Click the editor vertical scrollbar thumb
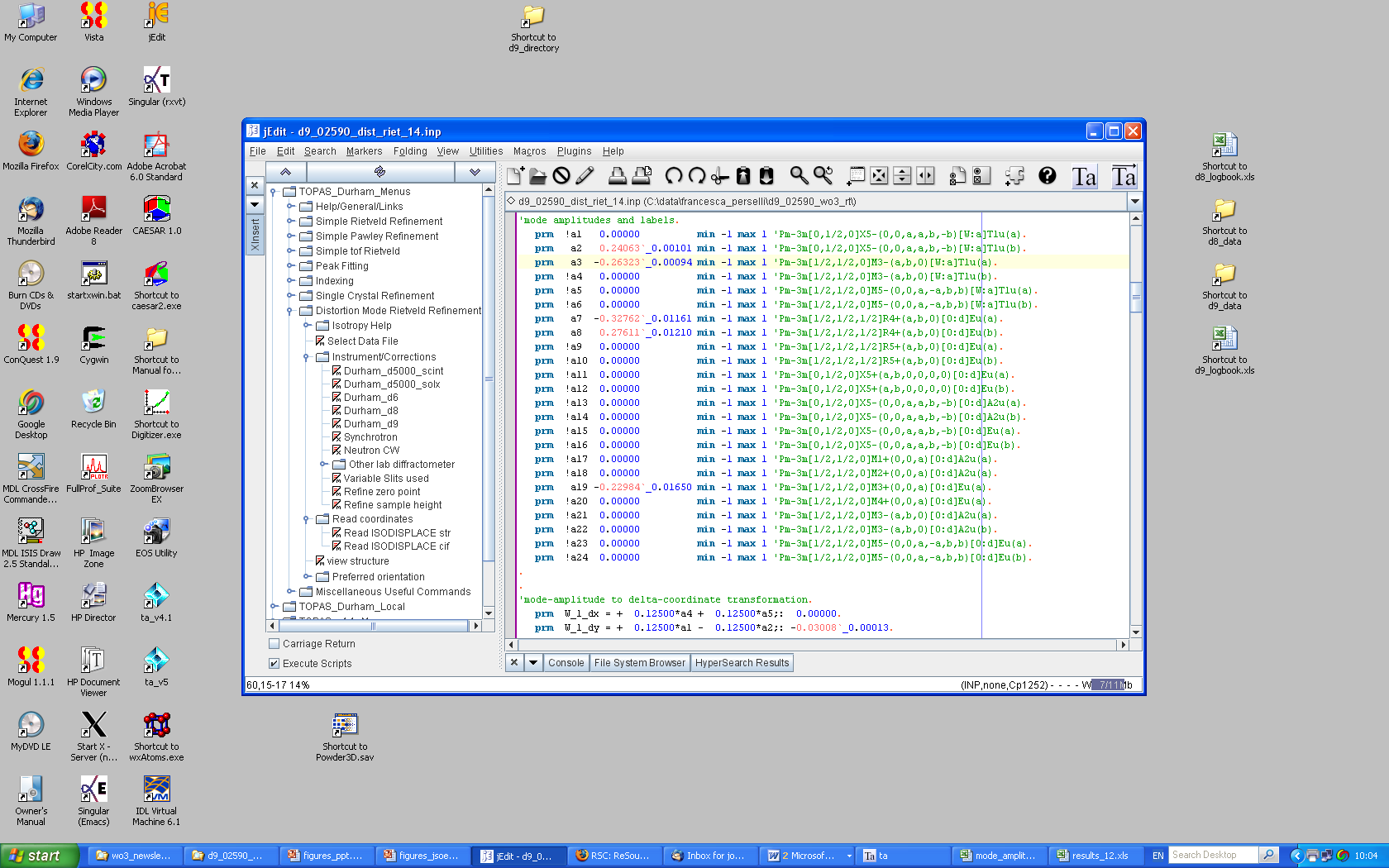 pos(1136,297)
